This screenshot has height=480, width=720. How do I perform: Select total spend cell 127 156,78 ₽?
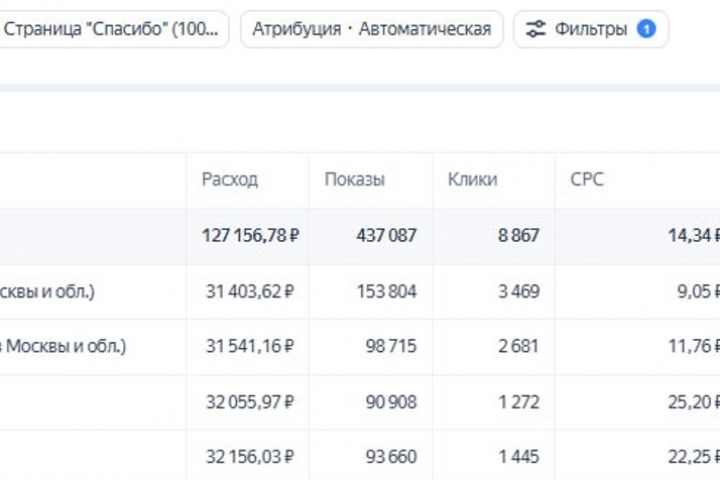(251, 236)
